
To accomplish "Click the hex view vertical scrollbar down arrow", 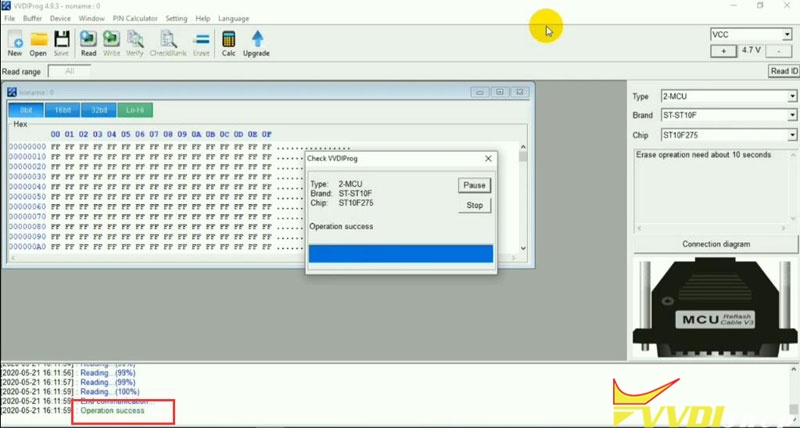I will pyautogui.click(x=523, y=248).
